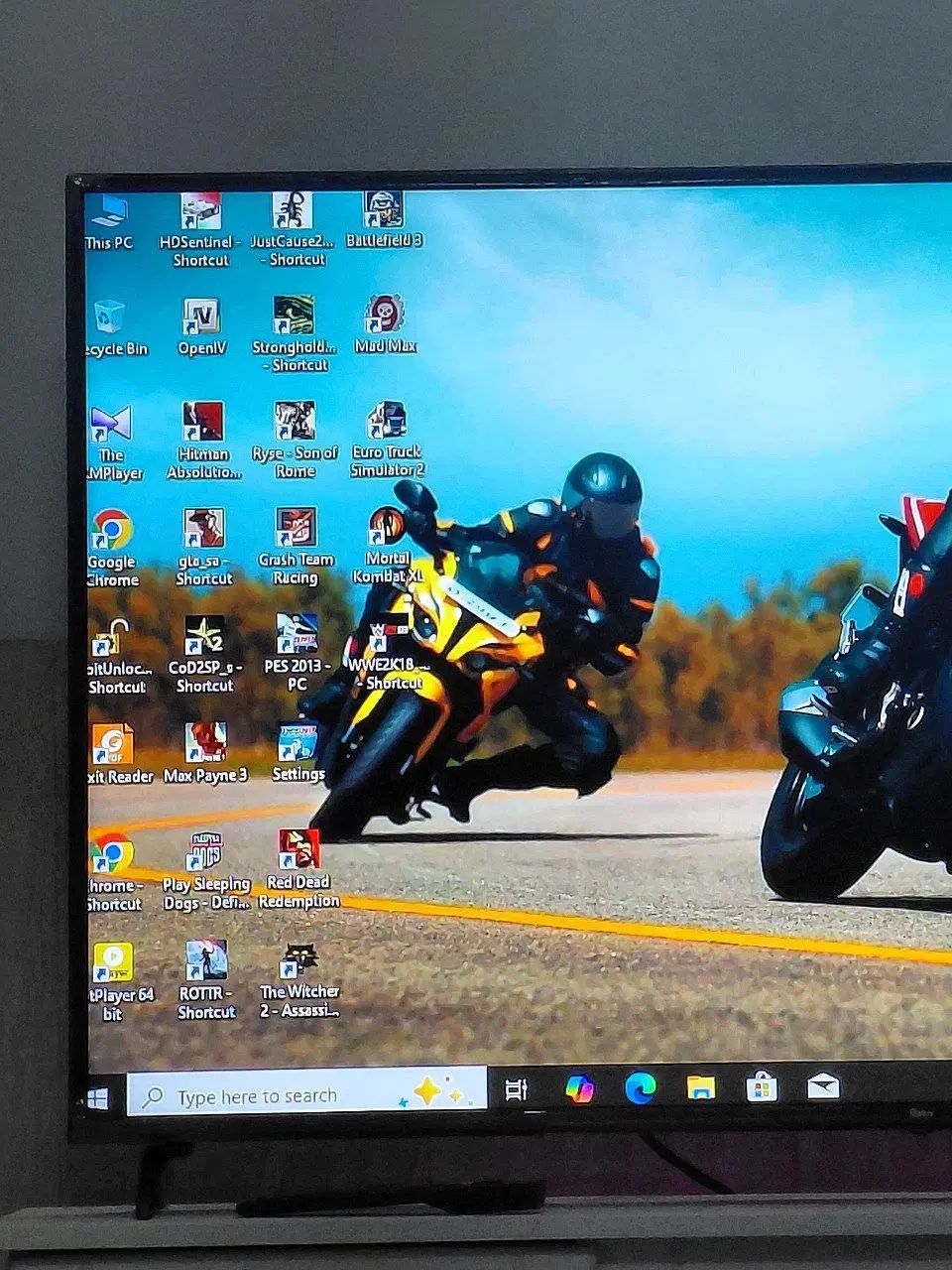Open Microsoft Store from the taskbar
This screenshot has width=952, height=1270.
[x=762, y=1087]
